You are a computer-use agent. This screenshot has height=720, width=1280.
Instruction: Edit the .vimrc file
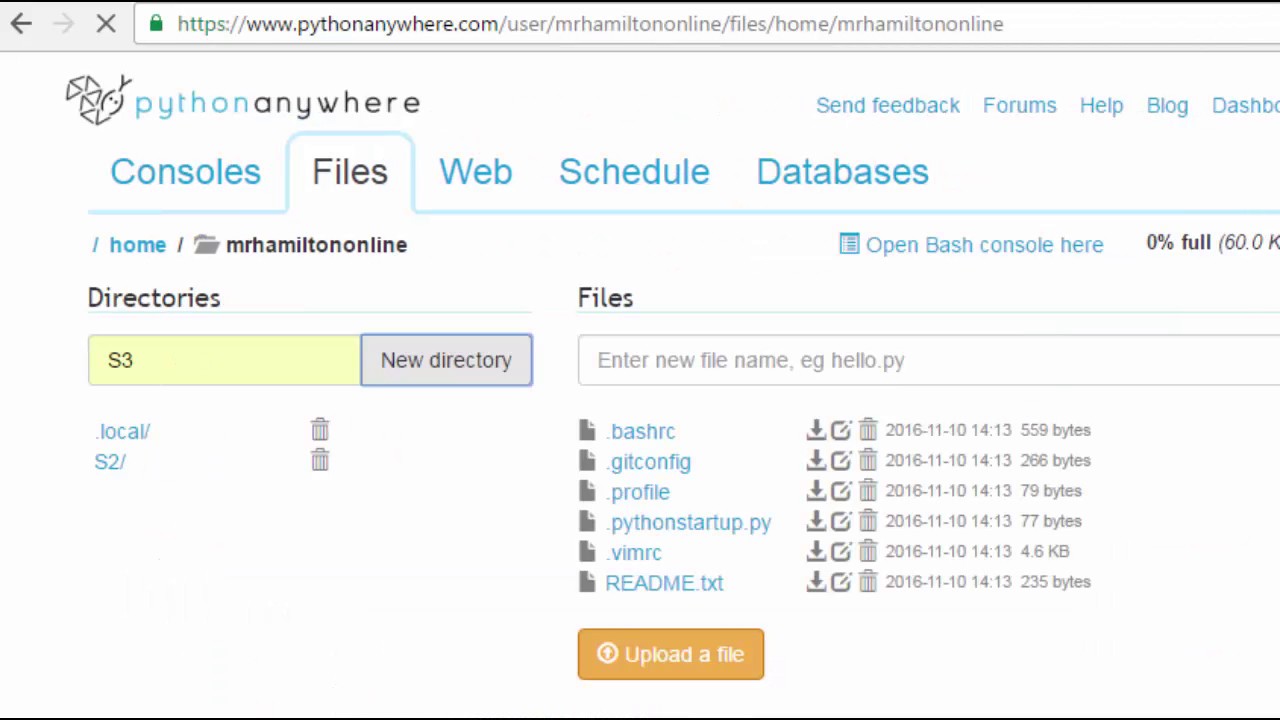coord(841,552)
